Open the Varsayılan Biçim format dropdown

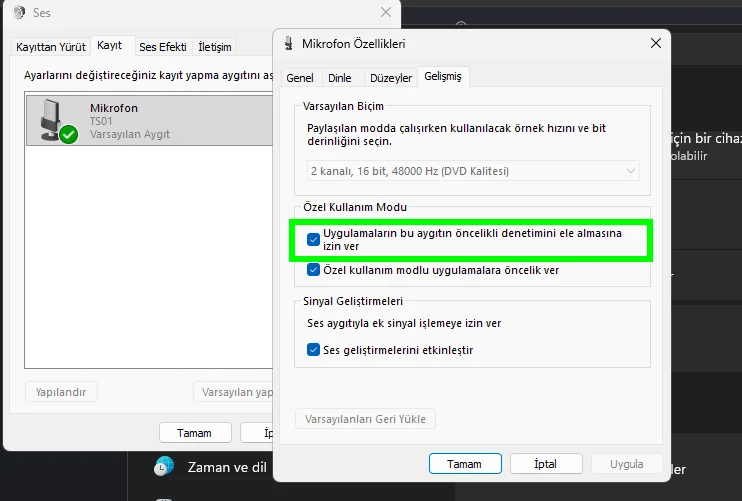pyautogui.click(x=473, y=171)
